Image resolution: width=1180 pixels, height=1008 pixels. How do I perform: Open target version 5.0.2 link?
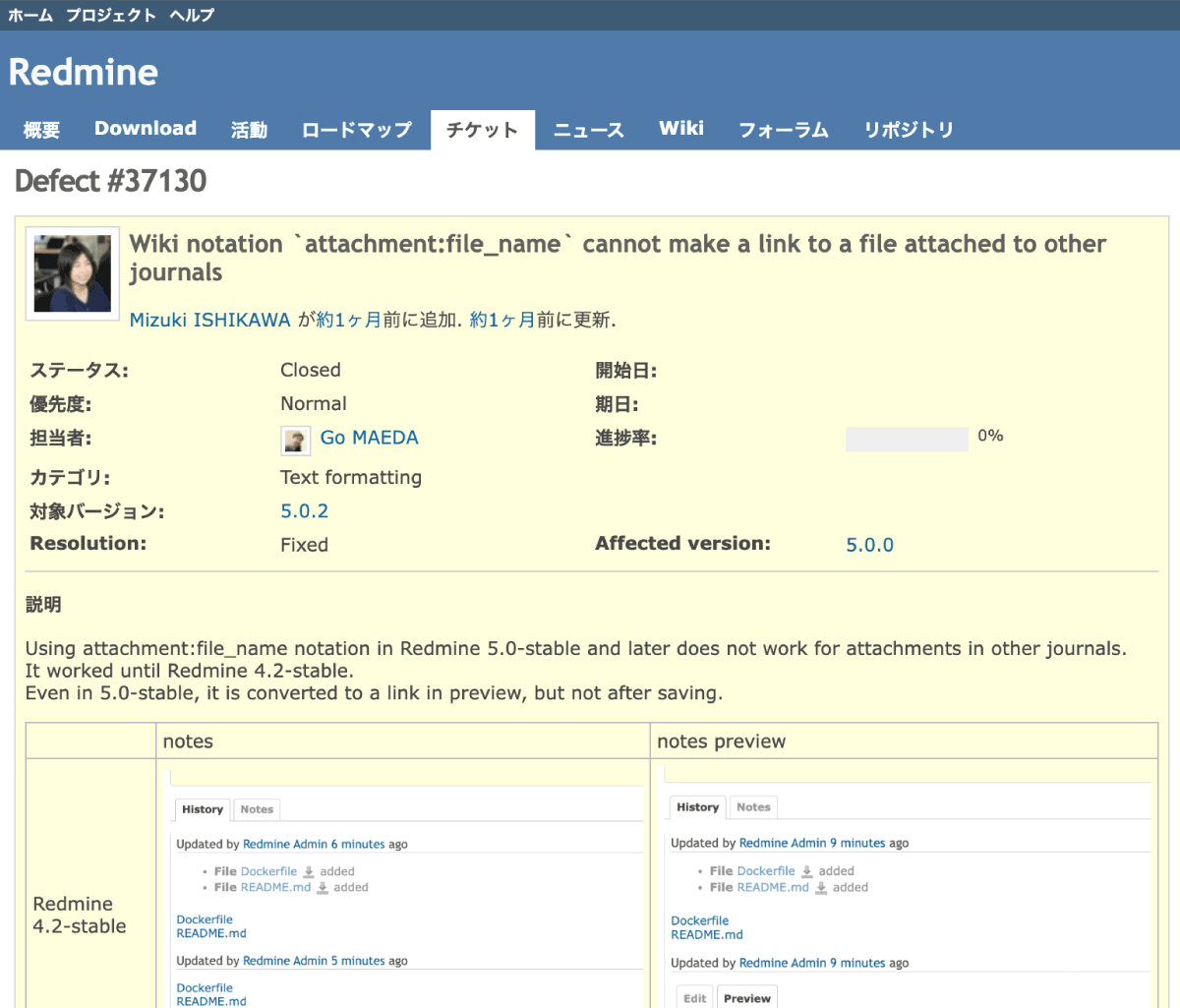305,511
